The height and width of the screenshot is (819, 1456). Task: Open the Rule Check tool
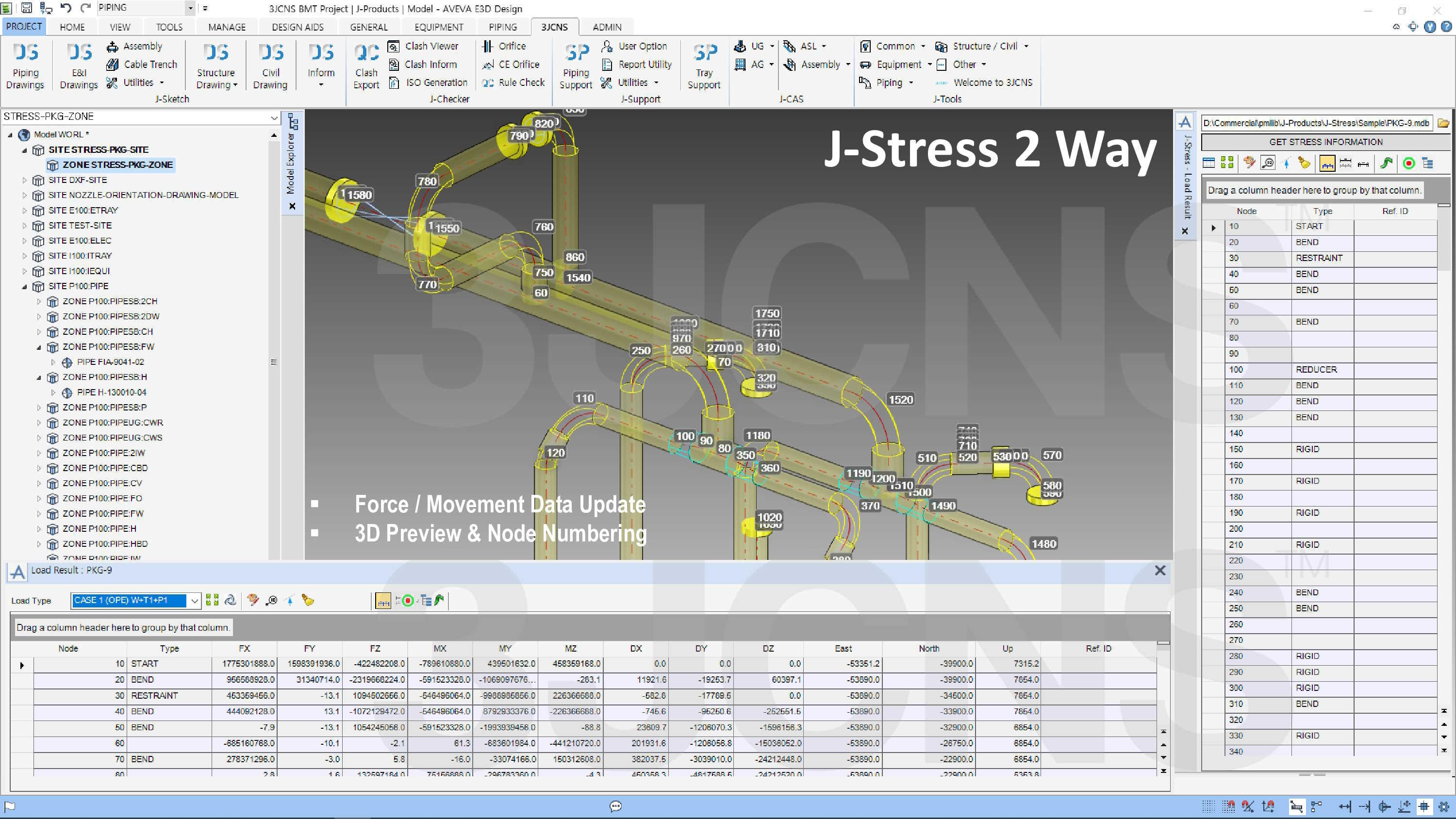(513, 82)
